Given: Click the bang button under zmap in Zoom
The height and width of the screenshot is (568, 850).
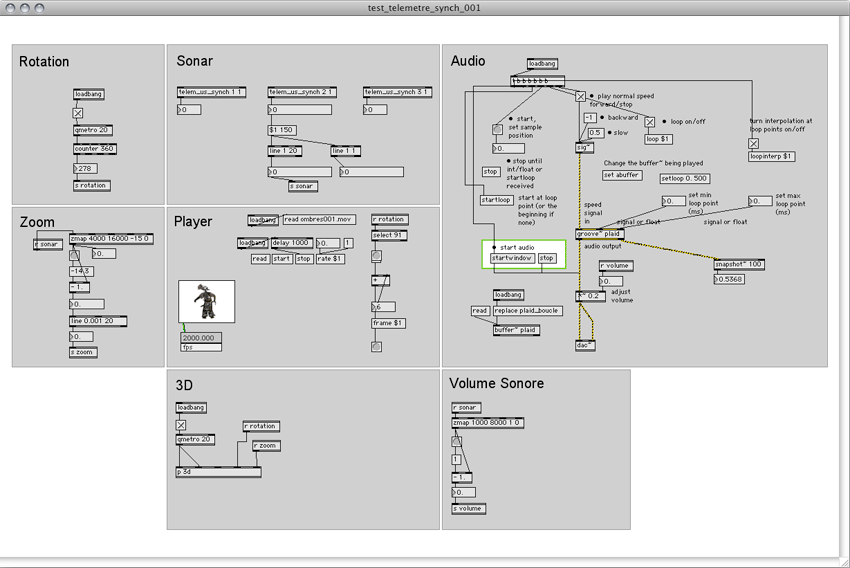Looking at the screenshot, I should pos(75,254).
